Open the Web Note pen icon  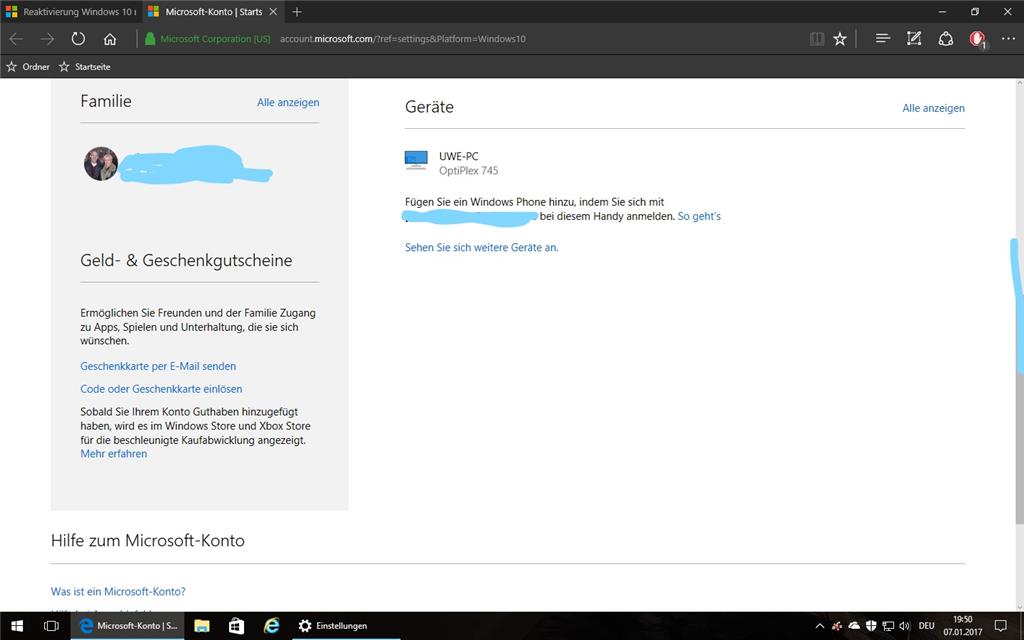tap(914, 39)
